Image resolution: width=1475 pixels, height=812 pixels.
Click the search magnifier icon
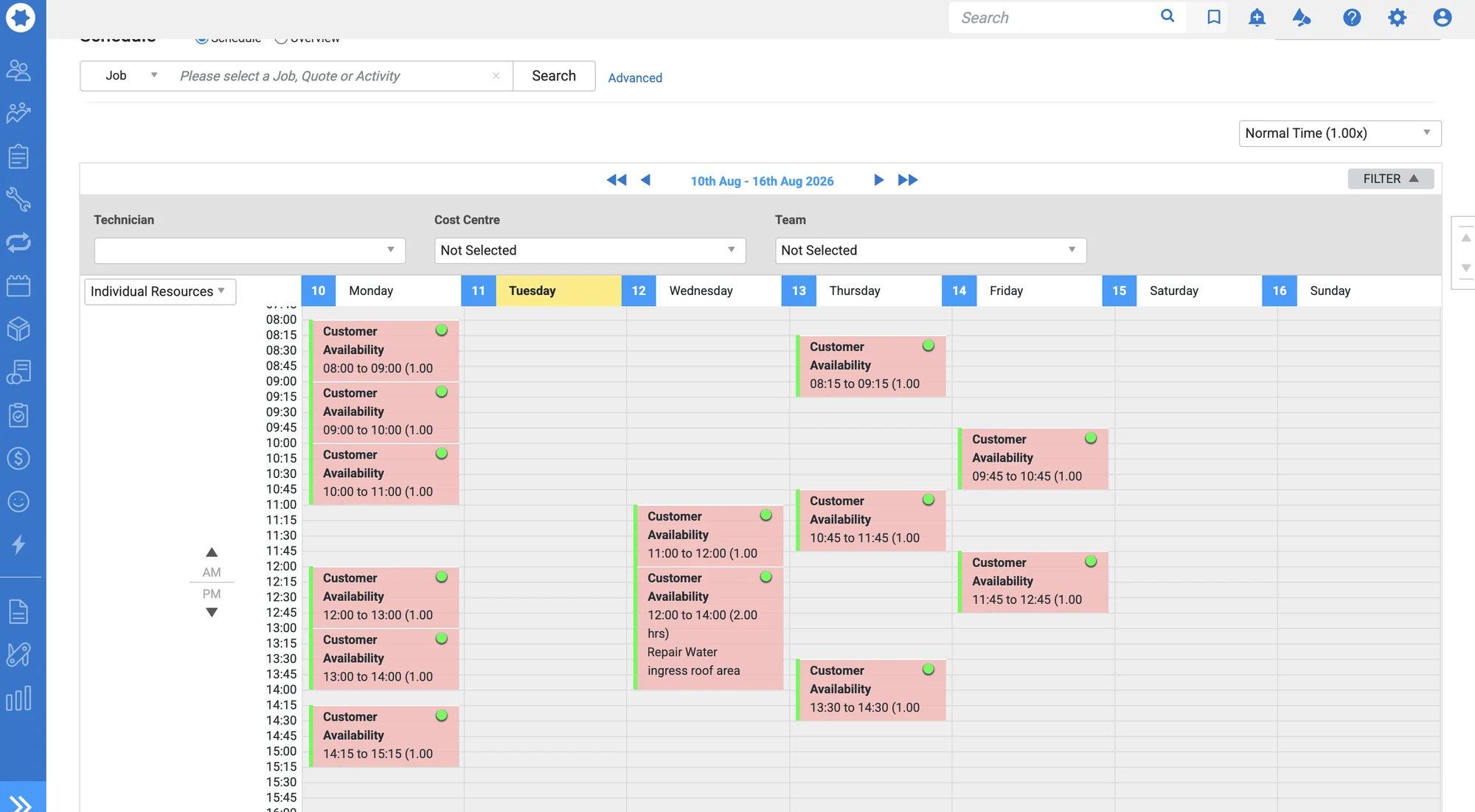coord(1167,15)
